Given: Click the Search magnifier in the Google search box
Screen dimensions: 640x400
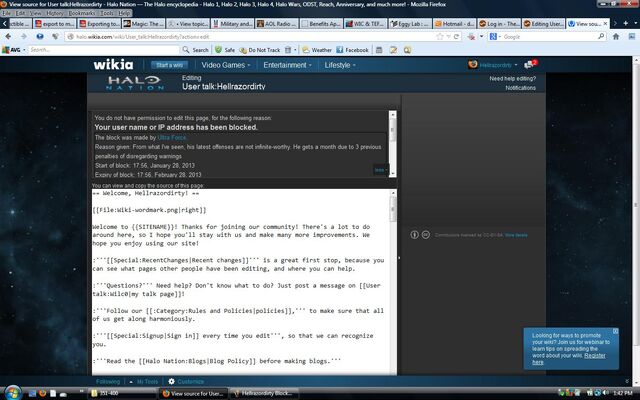Looking at the screenshot, I should coord(601,36).
